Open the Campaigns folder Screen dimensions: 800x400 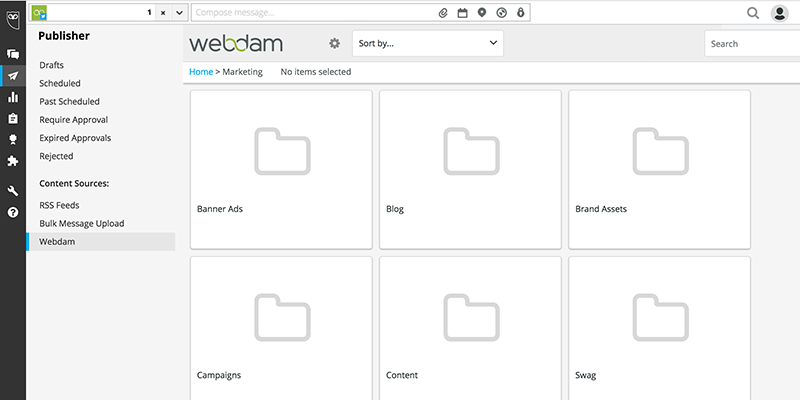coord(281,329)
